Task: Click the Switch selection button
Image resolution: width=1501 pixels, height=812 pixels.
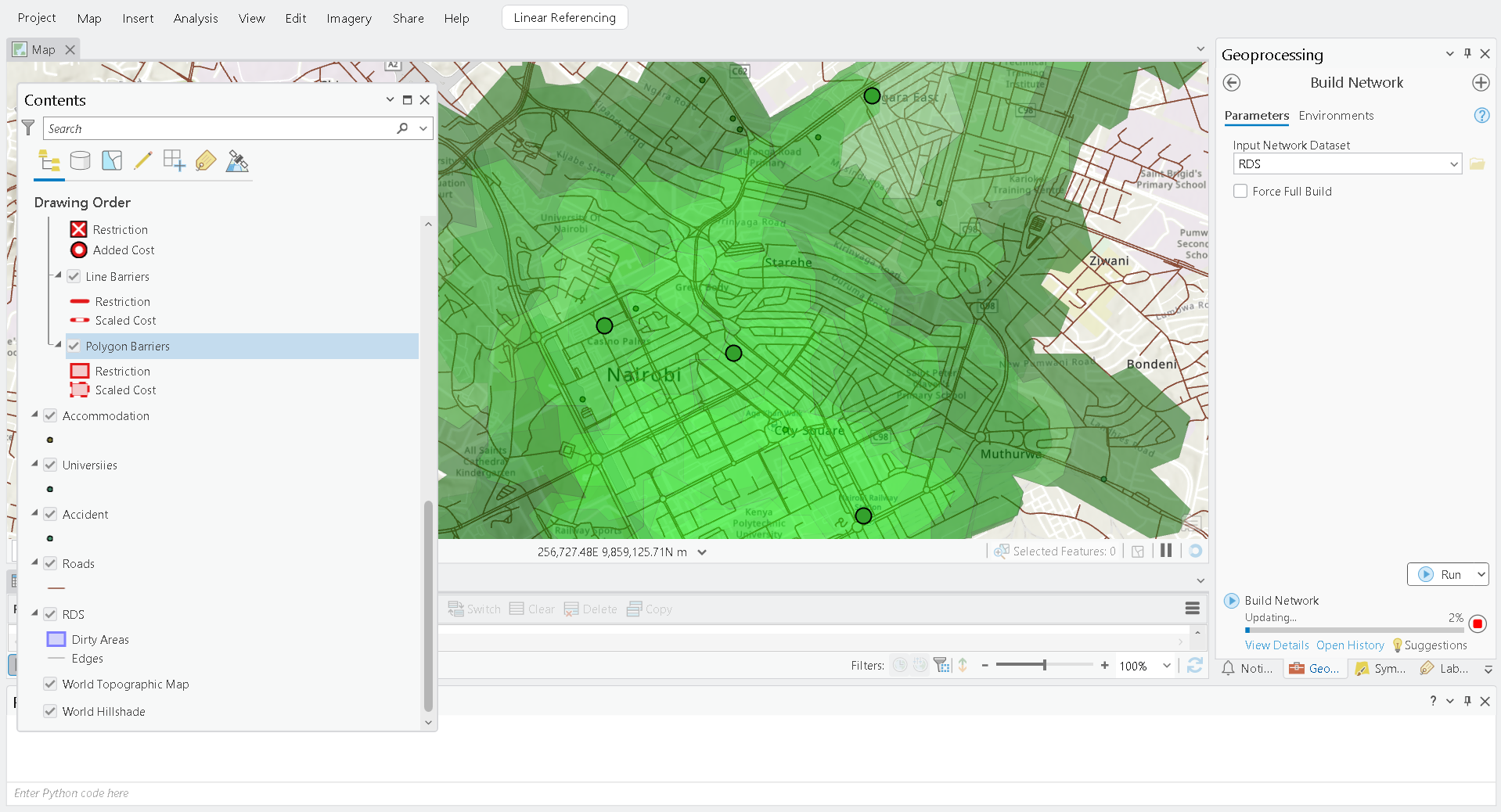Action: 474,609
